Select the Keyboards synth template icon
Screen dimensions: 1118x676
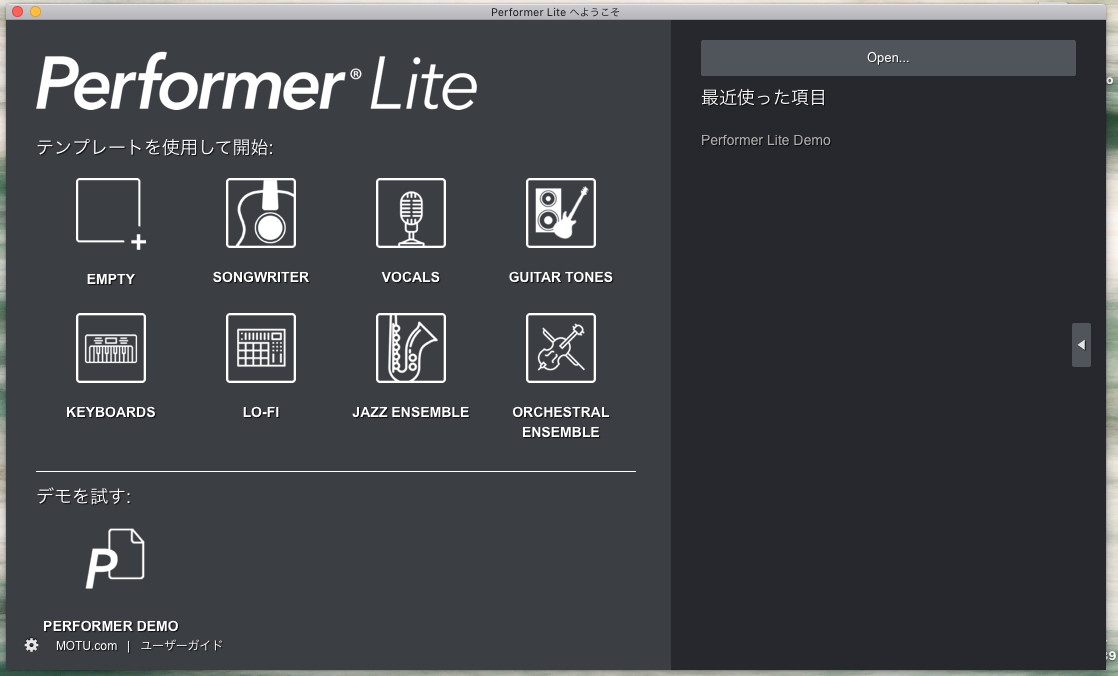[111, 348]
